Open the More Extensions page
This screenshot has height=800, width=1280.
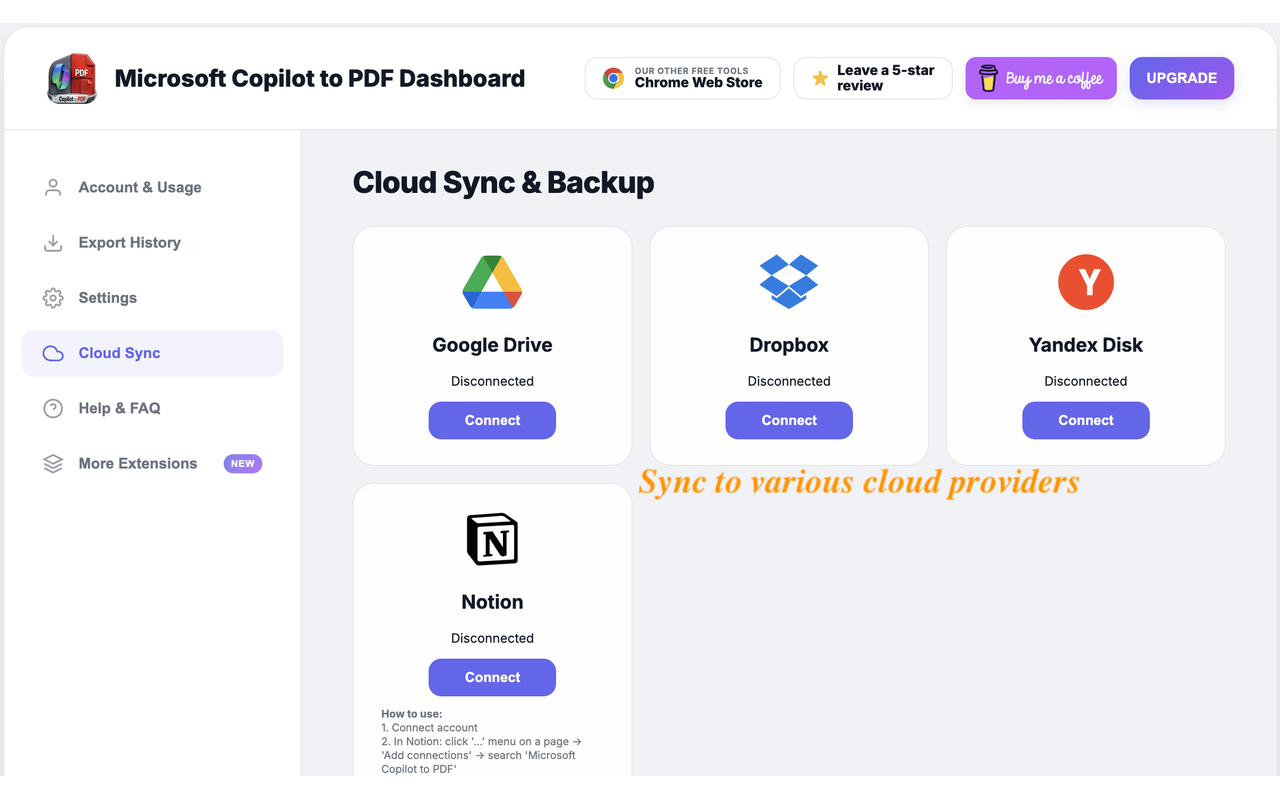coord(152,464)
